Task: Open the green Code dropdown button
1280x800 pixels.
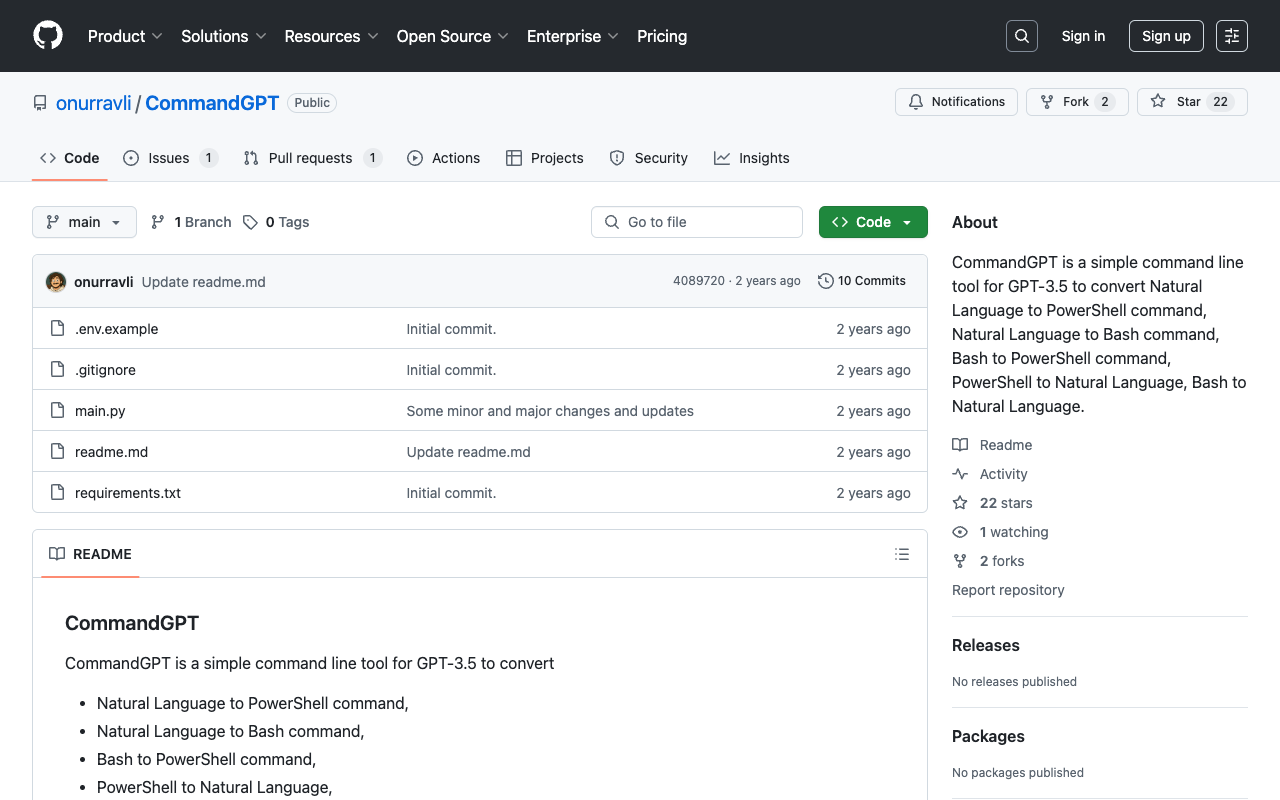Action: coord(873,222)
